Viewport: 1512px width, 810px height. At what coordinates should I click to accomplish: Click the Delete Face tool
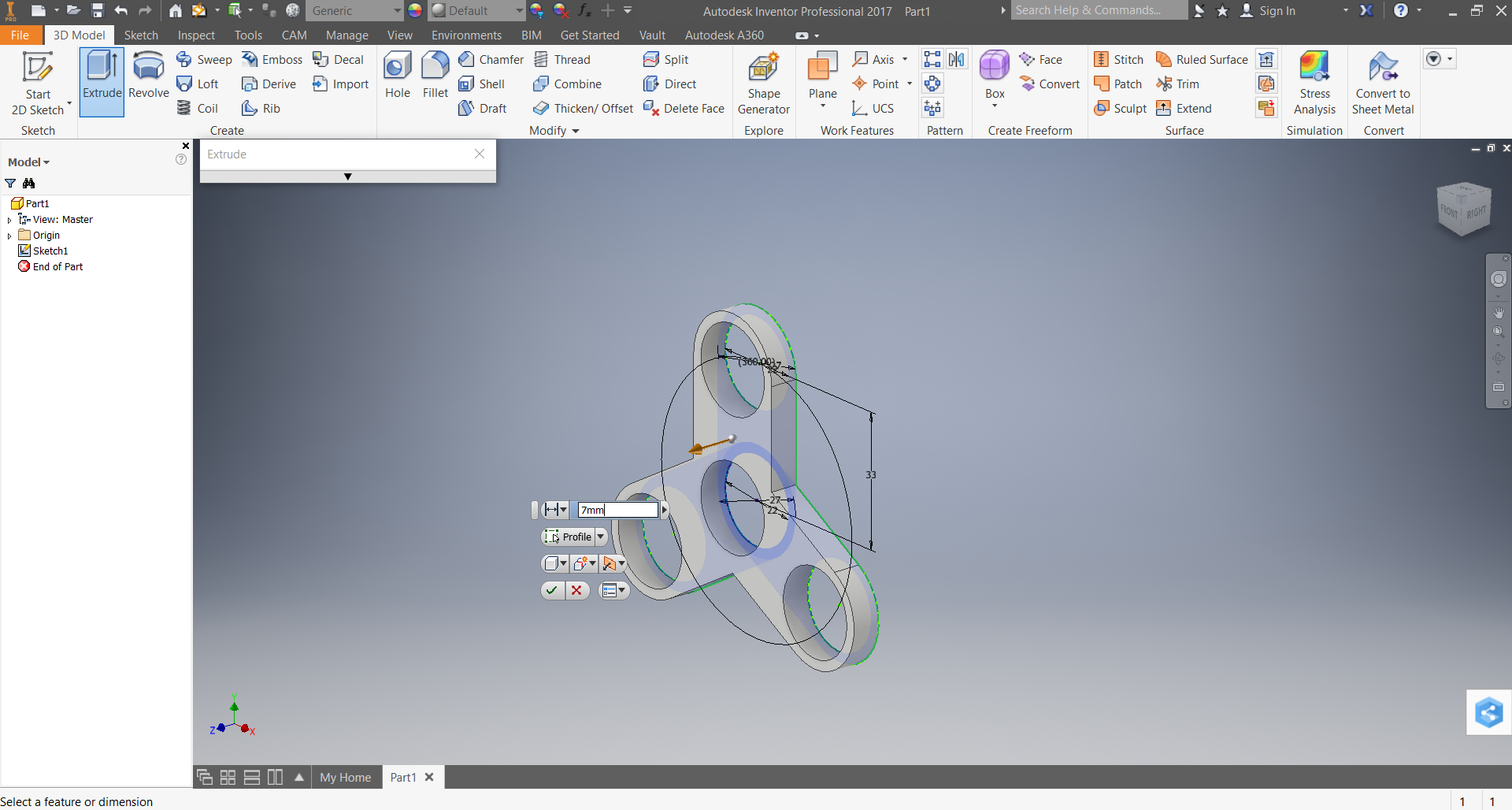click(684, 109)
